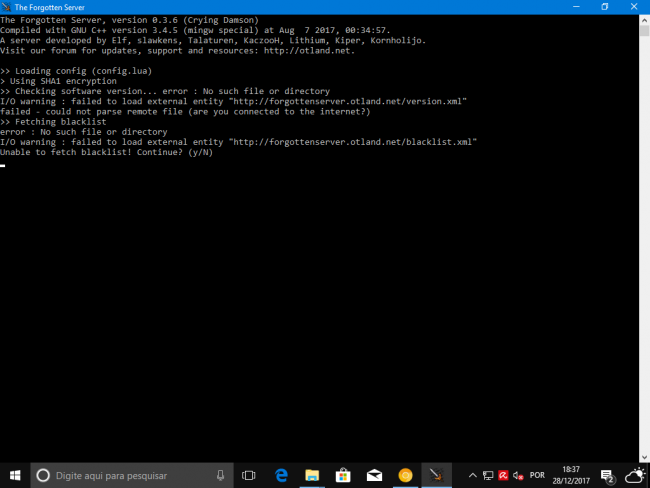Click the 'http://otland.net.' text

click(x=309, y=51)
